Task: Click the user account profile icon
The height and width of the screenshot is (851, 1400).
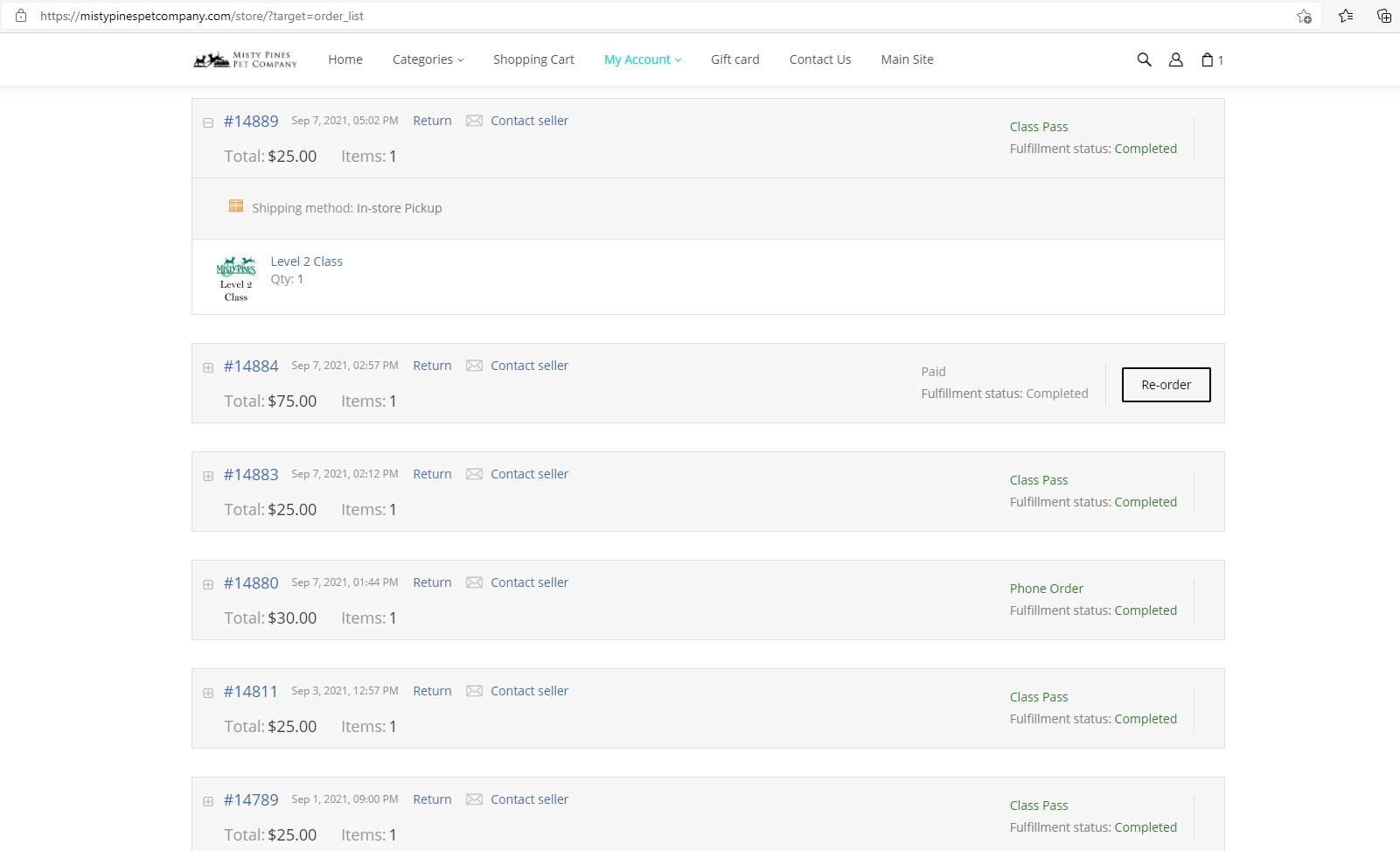Action: [1176, 59]
